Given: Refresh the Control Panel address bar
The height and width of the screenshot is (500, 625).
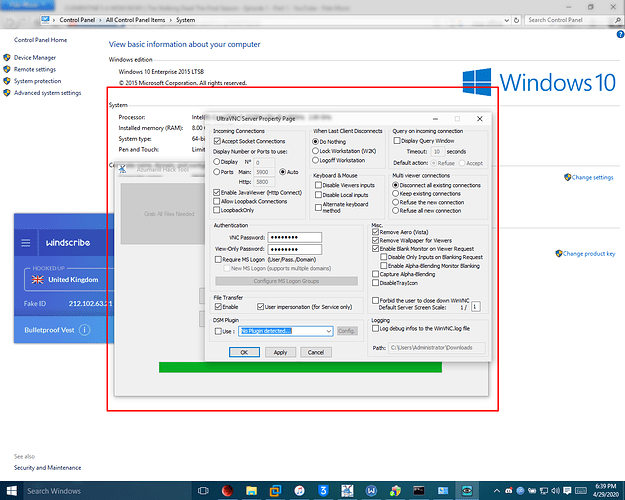Looking at the screenshot, I should pos(517,20).
